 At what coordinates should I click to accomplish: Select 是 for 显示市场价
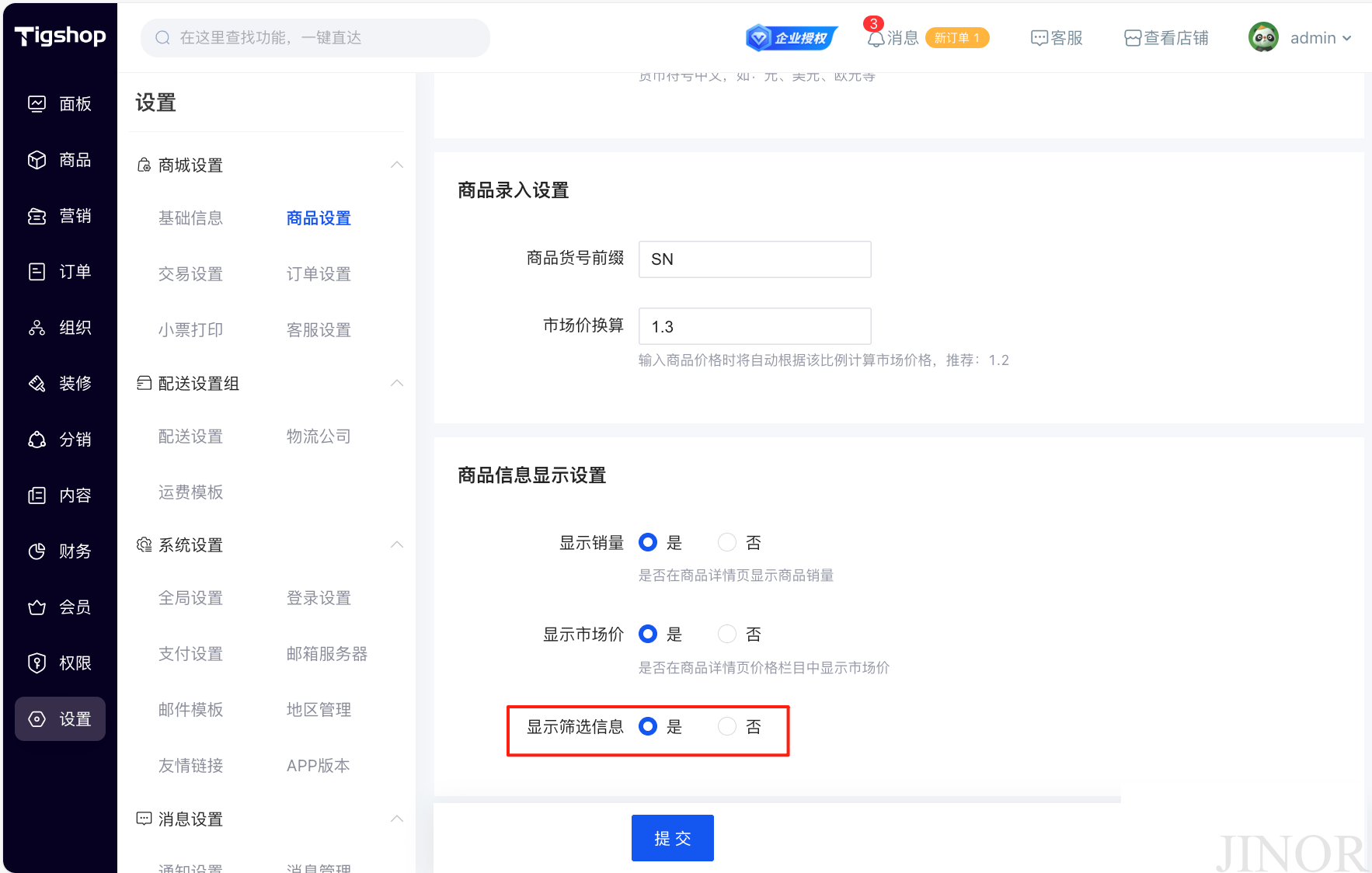click(648, 635)
